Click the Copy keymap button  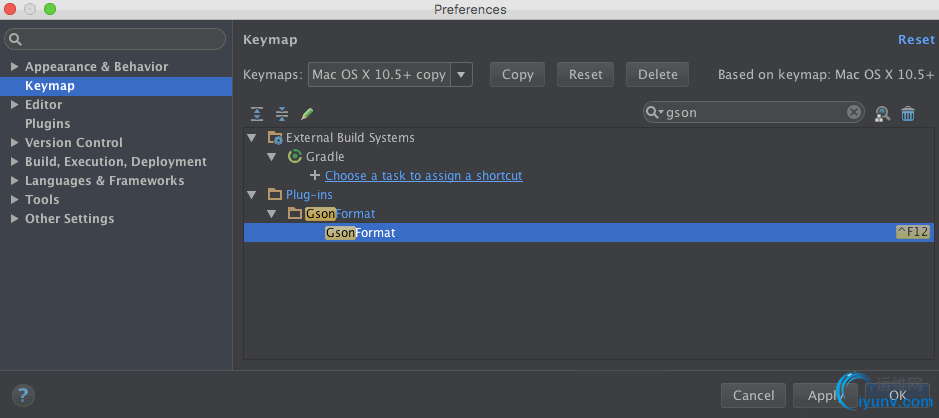point(517,74)
